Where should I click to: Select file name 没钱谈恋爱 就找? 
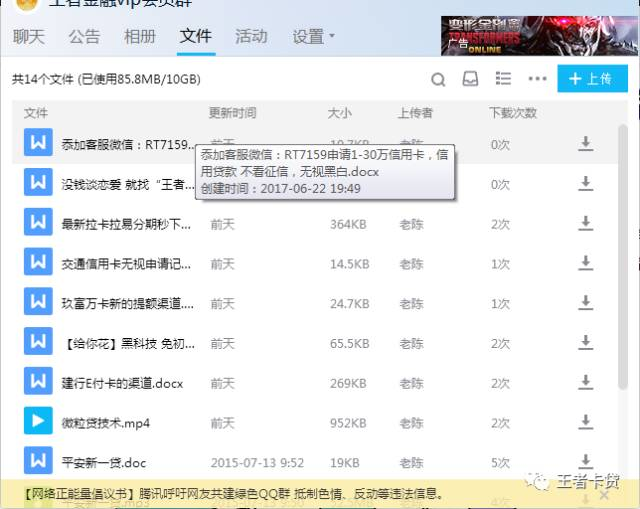tap(127, 185)
